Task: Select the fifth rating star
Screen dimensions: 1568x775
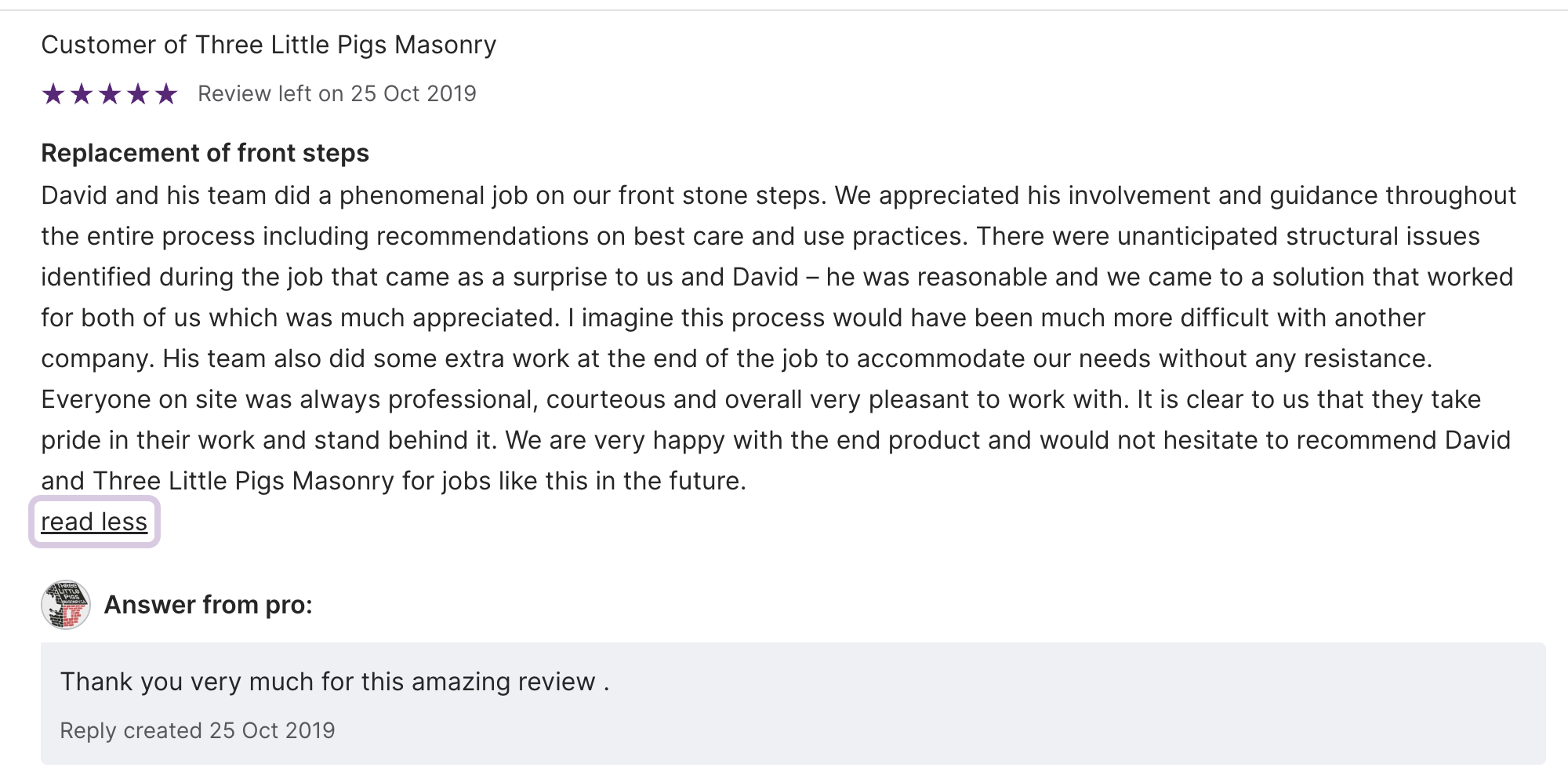Action: point(166,94)
